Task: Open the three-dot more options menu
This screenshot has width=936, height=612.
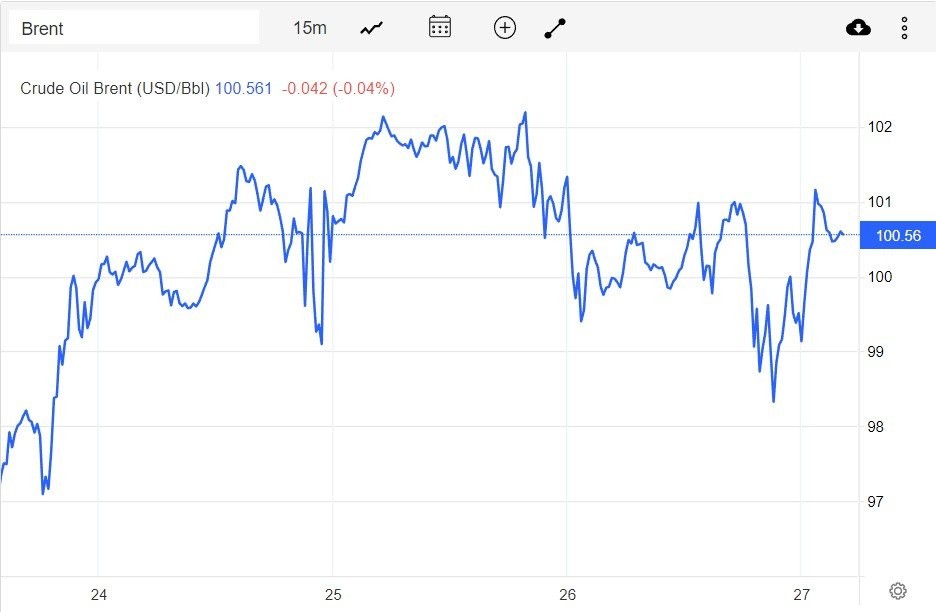Action: 904,28
